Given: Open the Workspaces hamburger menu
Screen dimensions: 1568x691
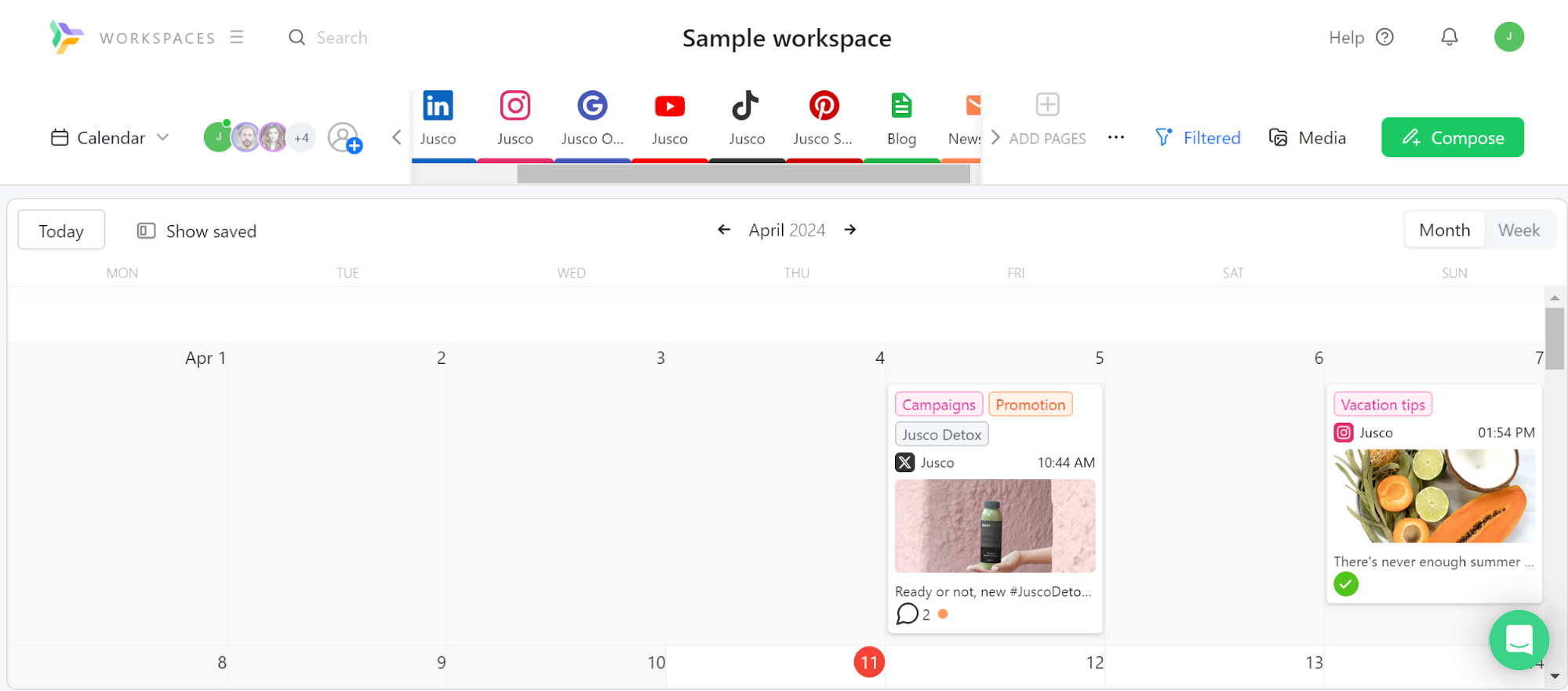Looking at the screenshot, I should (x=237, y=37).
